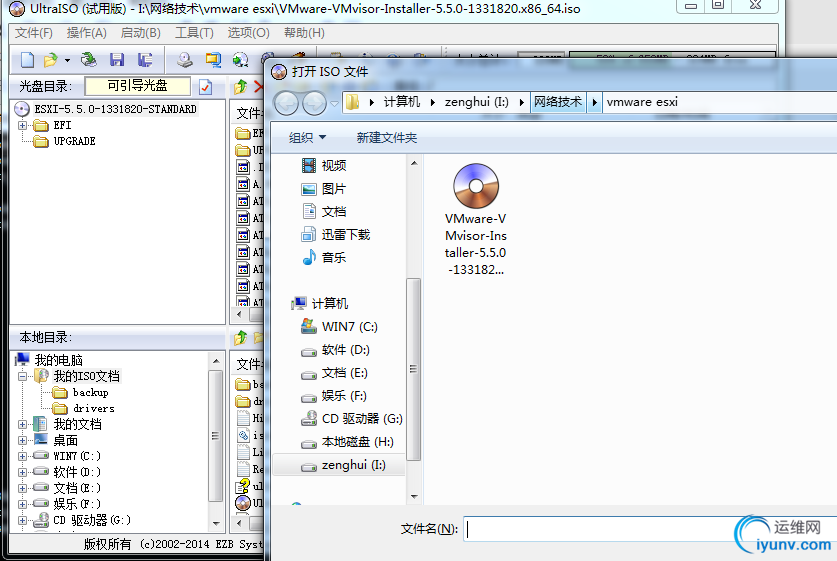837x561 pixels.
Task: Expand the 我的文档 node
Action: pos(22,424)
